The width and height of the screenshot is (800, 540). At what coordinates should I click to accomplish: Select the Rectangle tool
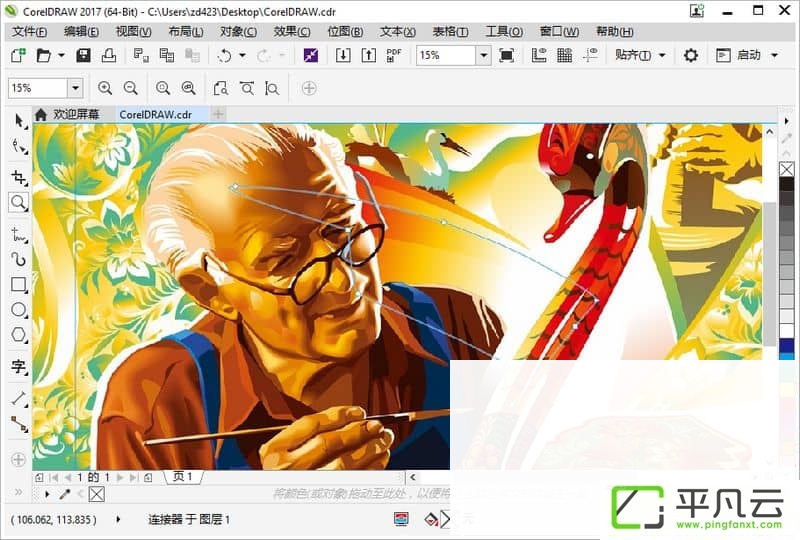tap(19, 284)
